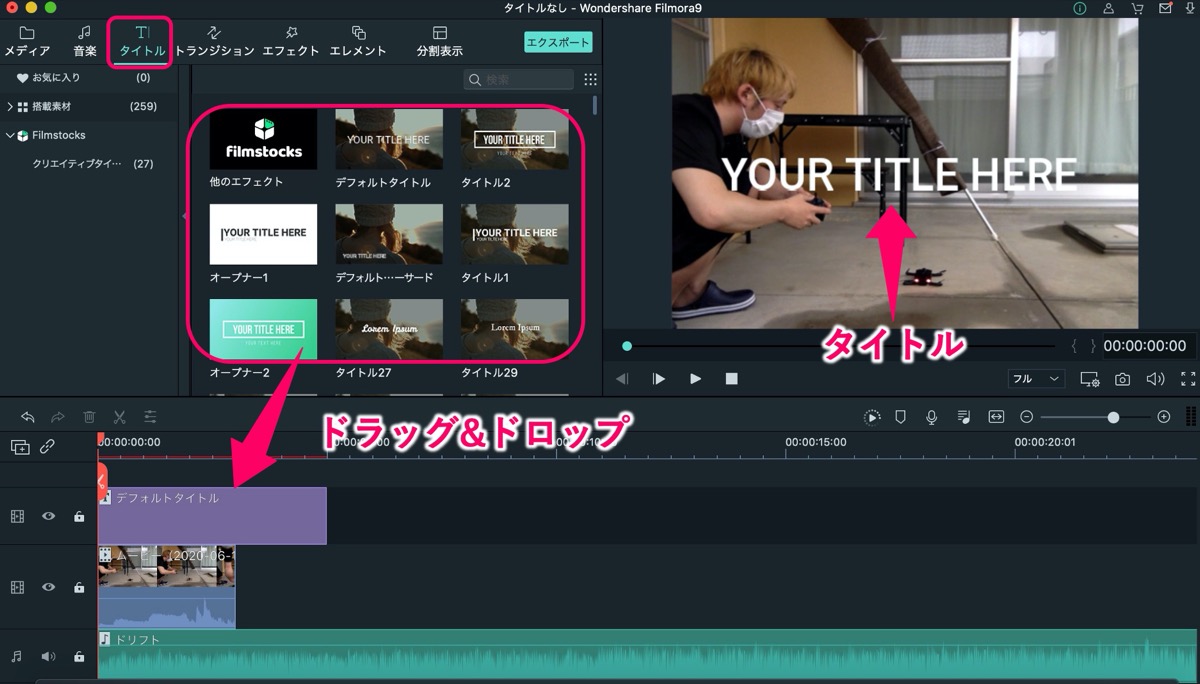Image resolution: width=1200 pixels, height=684 pixels.
Task: Hide the title track with eye icon
Action: 48,516
